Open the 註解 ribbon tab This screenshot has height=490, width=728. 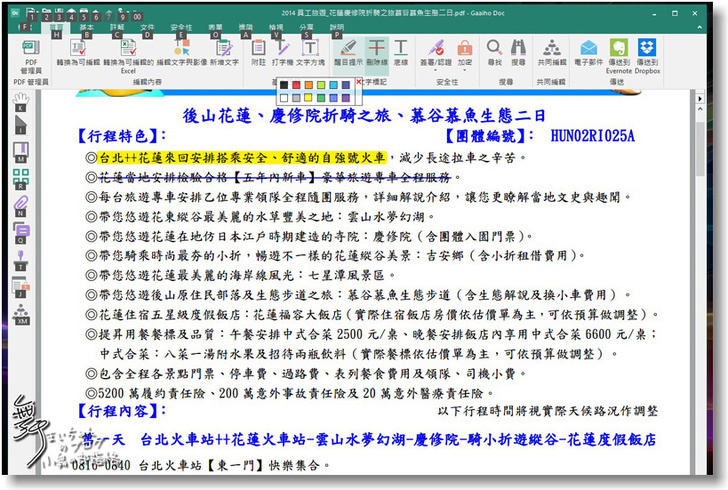(117, 27)
